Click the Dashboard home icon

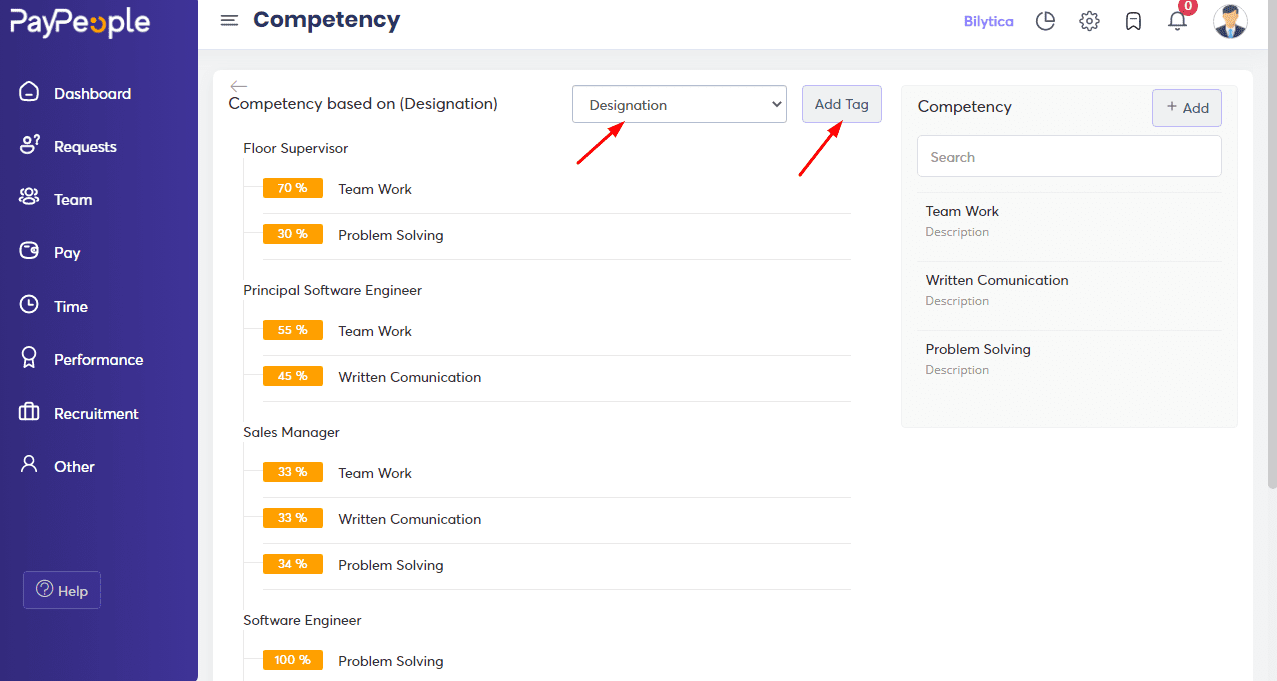pos(29,92)
